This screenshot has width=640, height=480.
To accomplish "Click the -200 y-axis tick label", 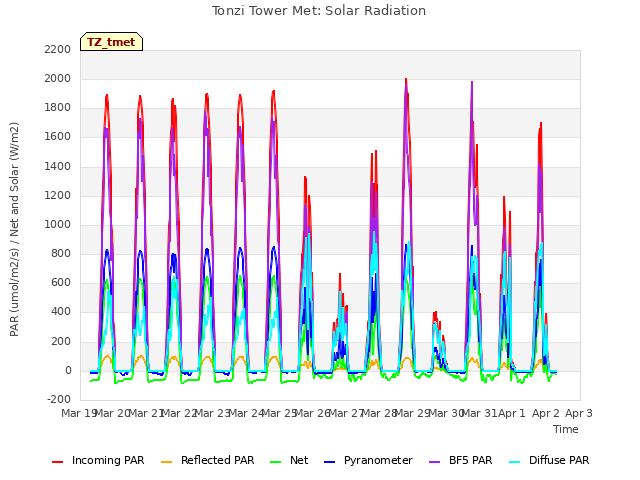I will (59, 399).
